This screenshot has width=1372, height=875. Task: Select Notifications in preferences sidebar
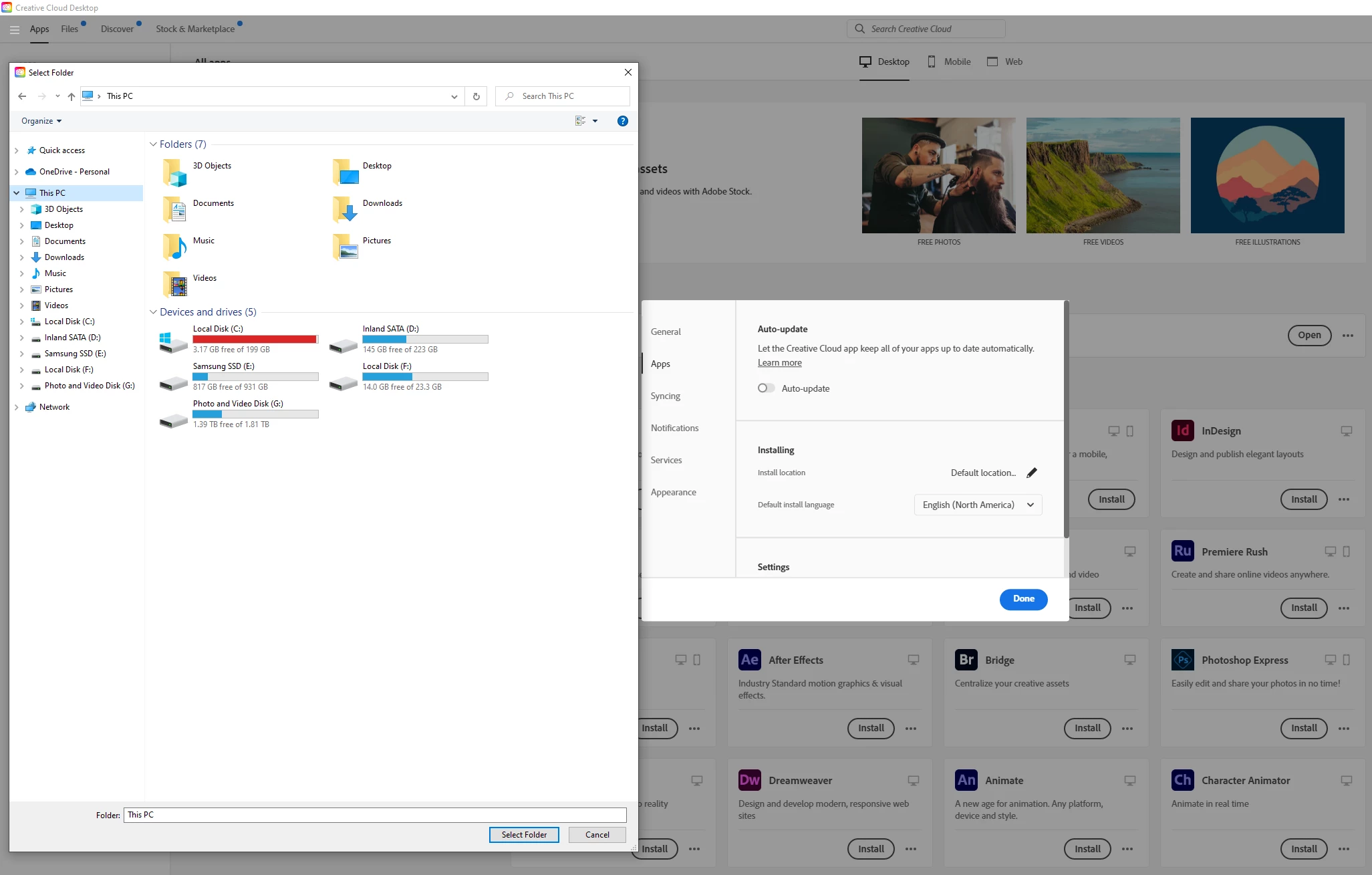tap(674, 428)
